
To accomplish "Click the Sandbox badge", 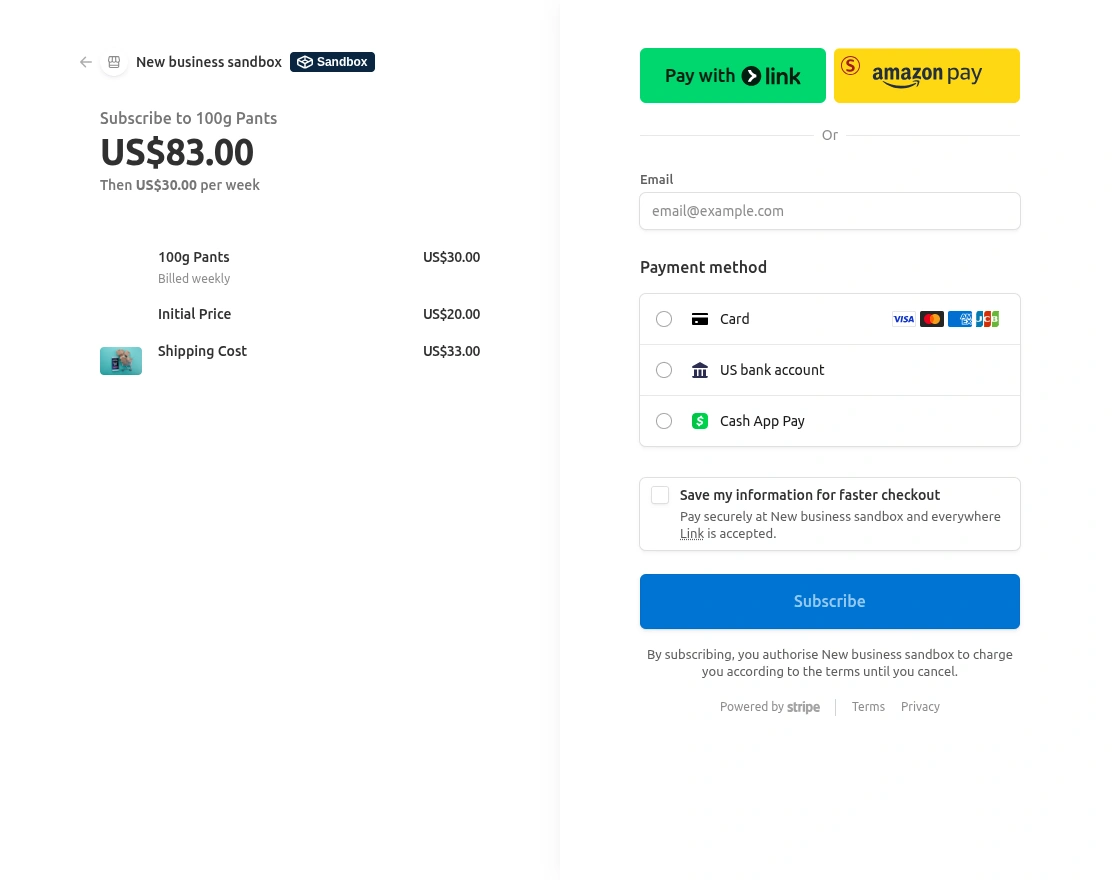I will 332,61.
